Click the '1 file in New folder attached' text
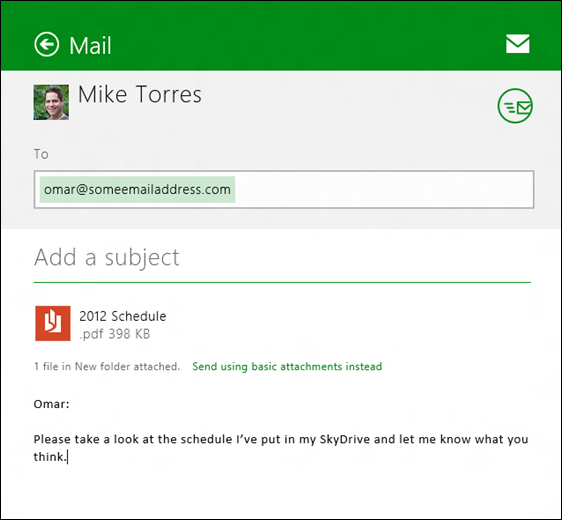 (x=107, y=366)
